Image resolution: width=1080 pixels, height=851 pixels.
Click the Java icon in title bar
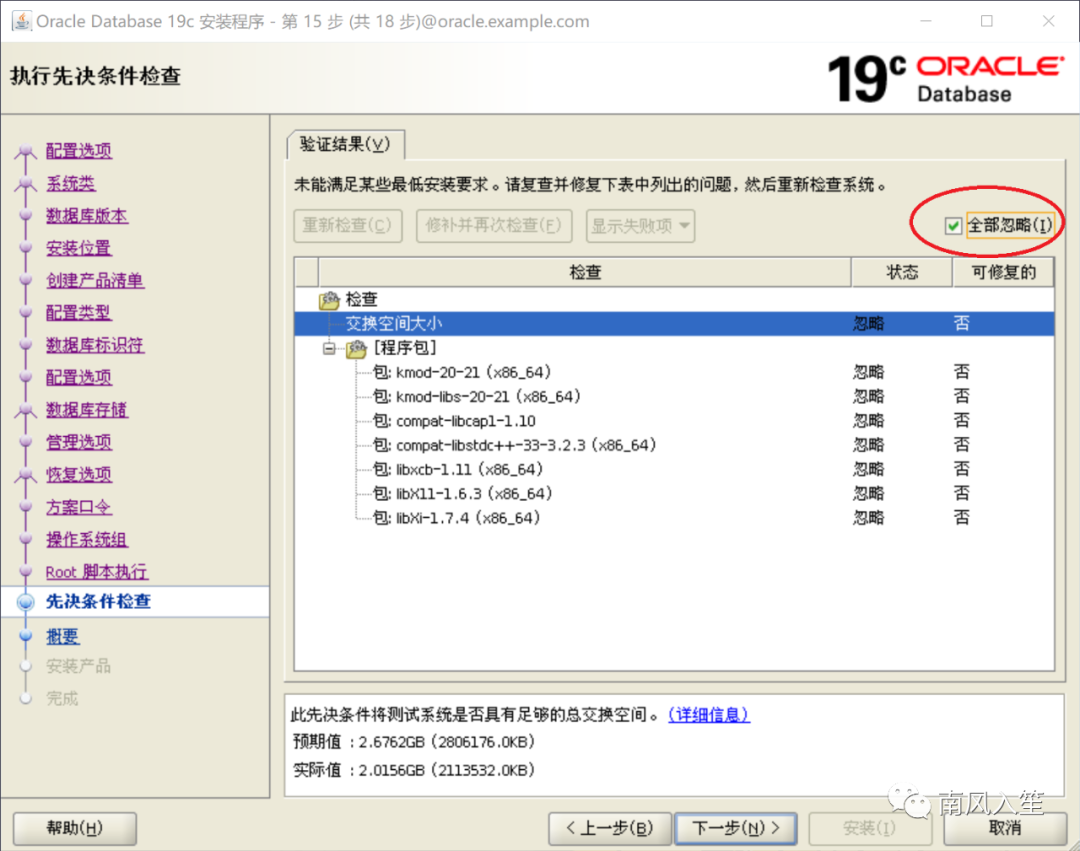point(21,21)
